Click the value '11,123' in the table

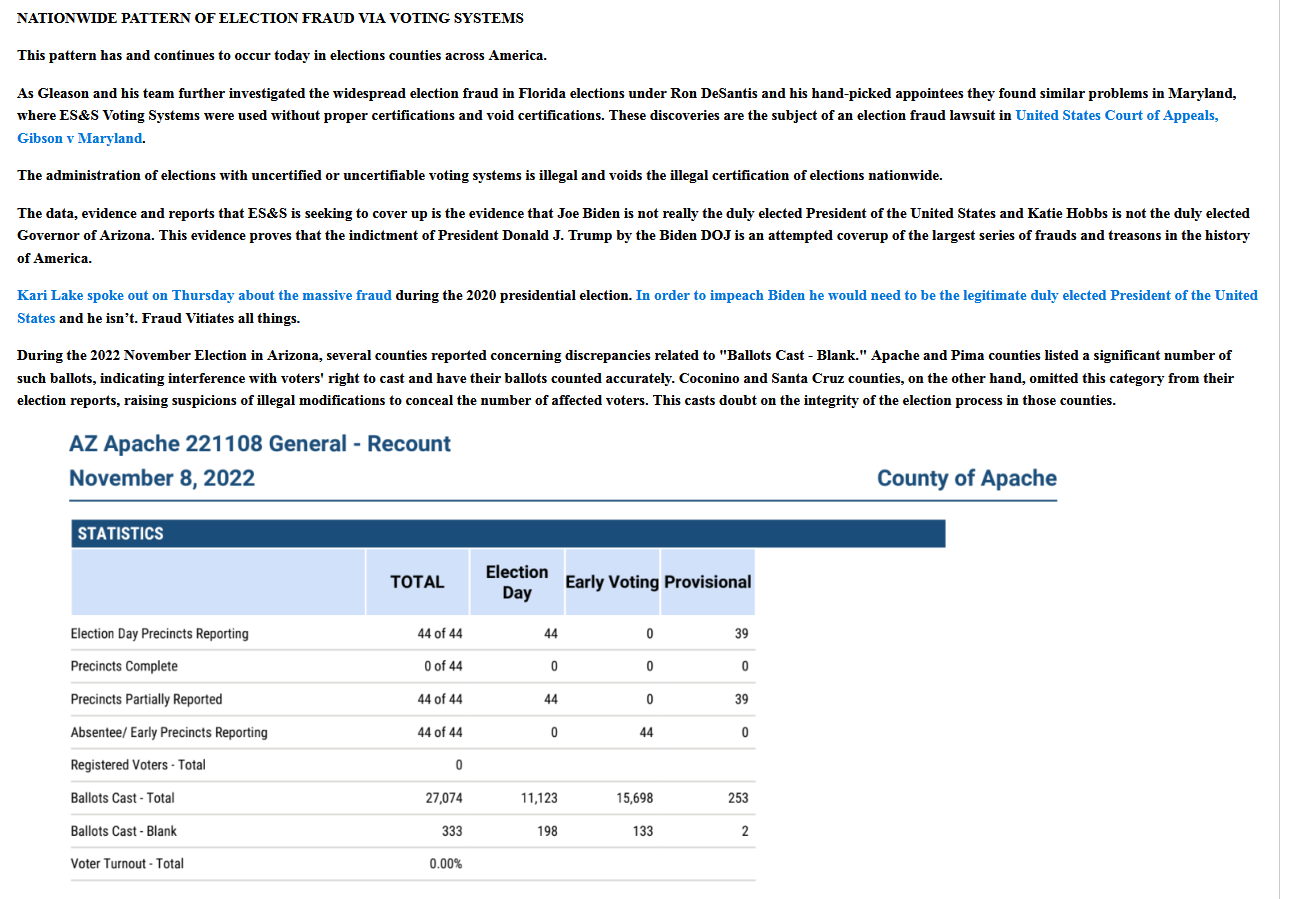540,798
